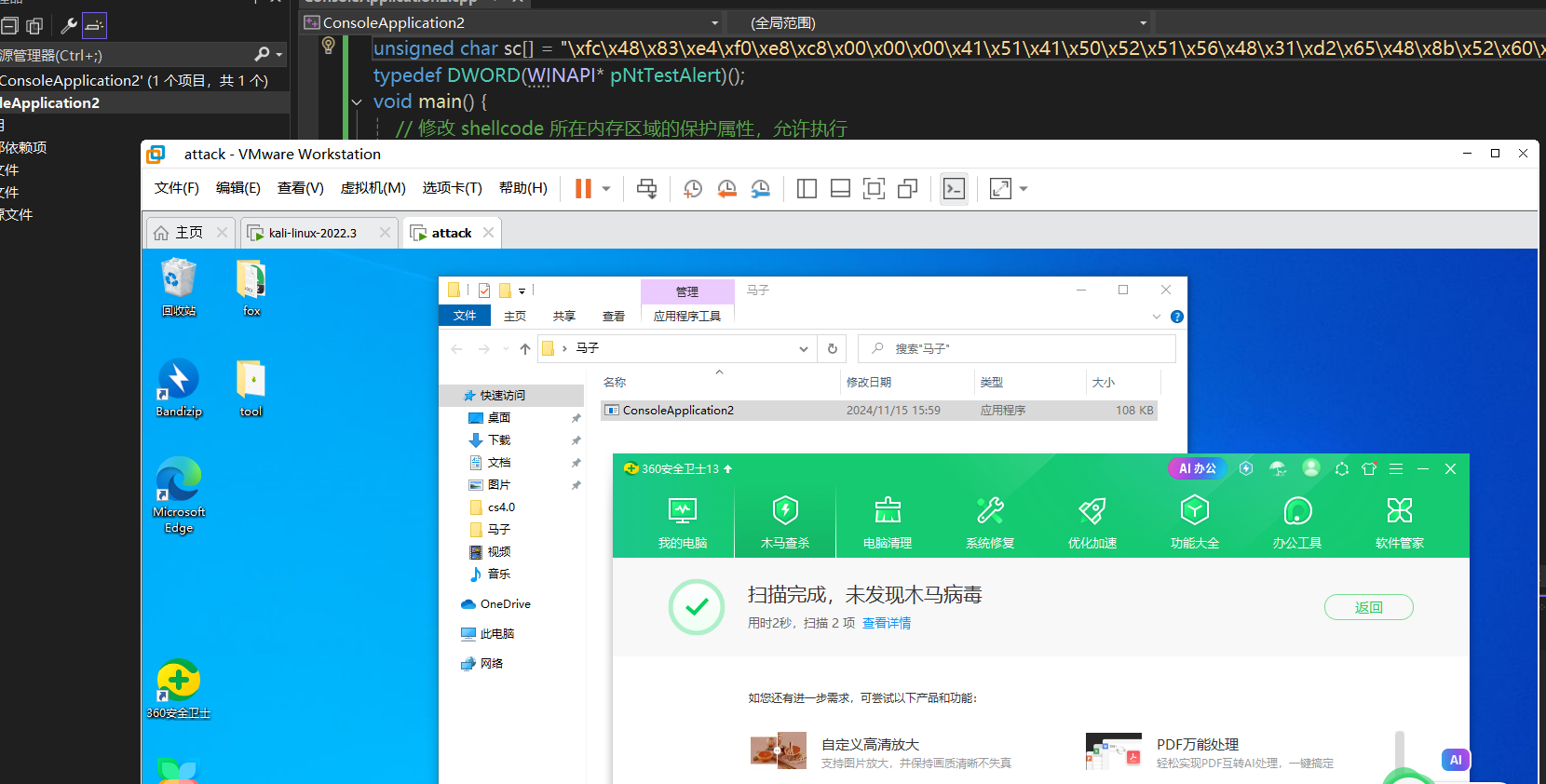Viewport: 1546px width, 784px height.
Task: Open VMware 编辑(E) menu
Action: click(238, 188)
